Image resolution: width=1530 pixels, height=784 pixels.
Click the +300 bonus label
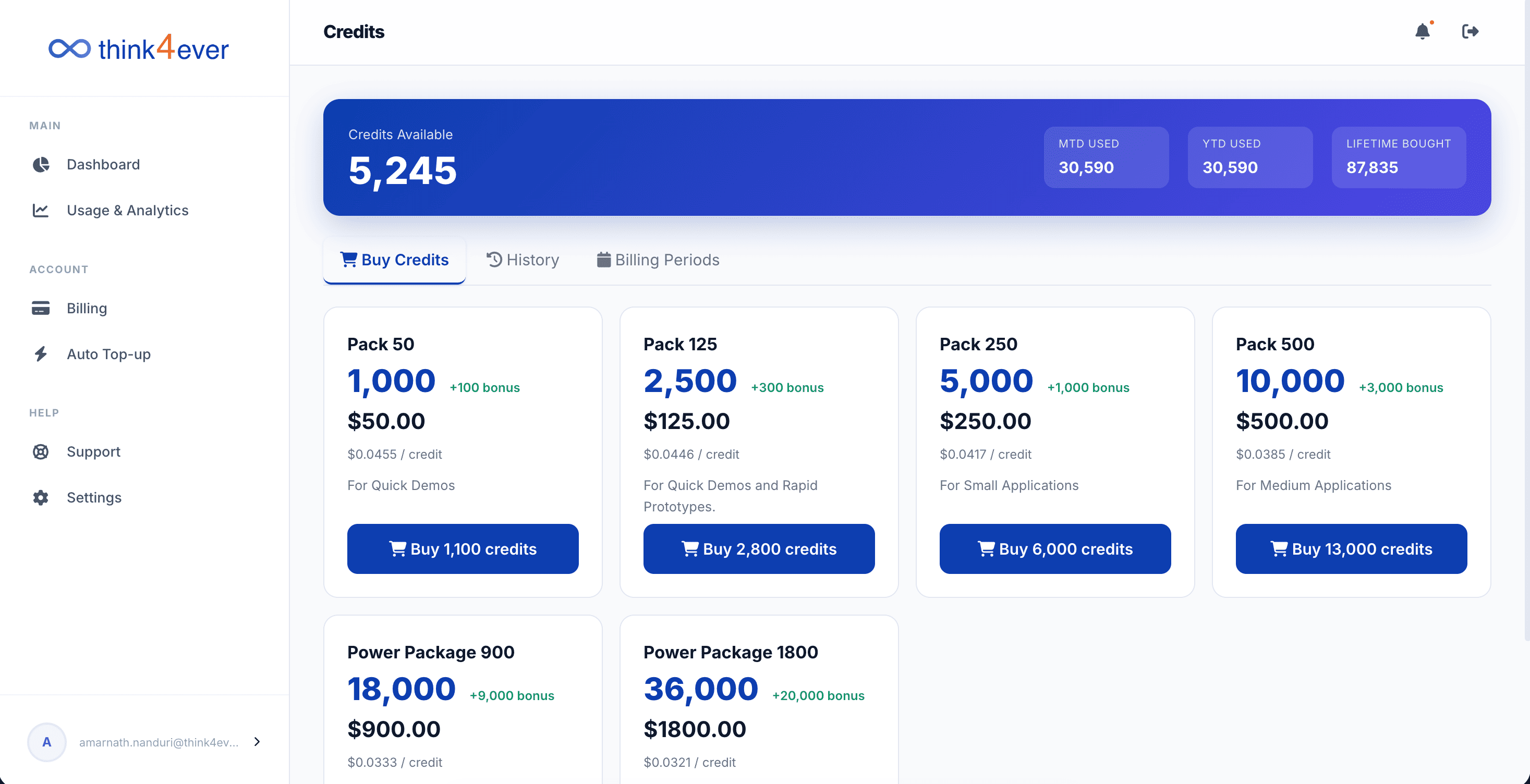(787, 388)
